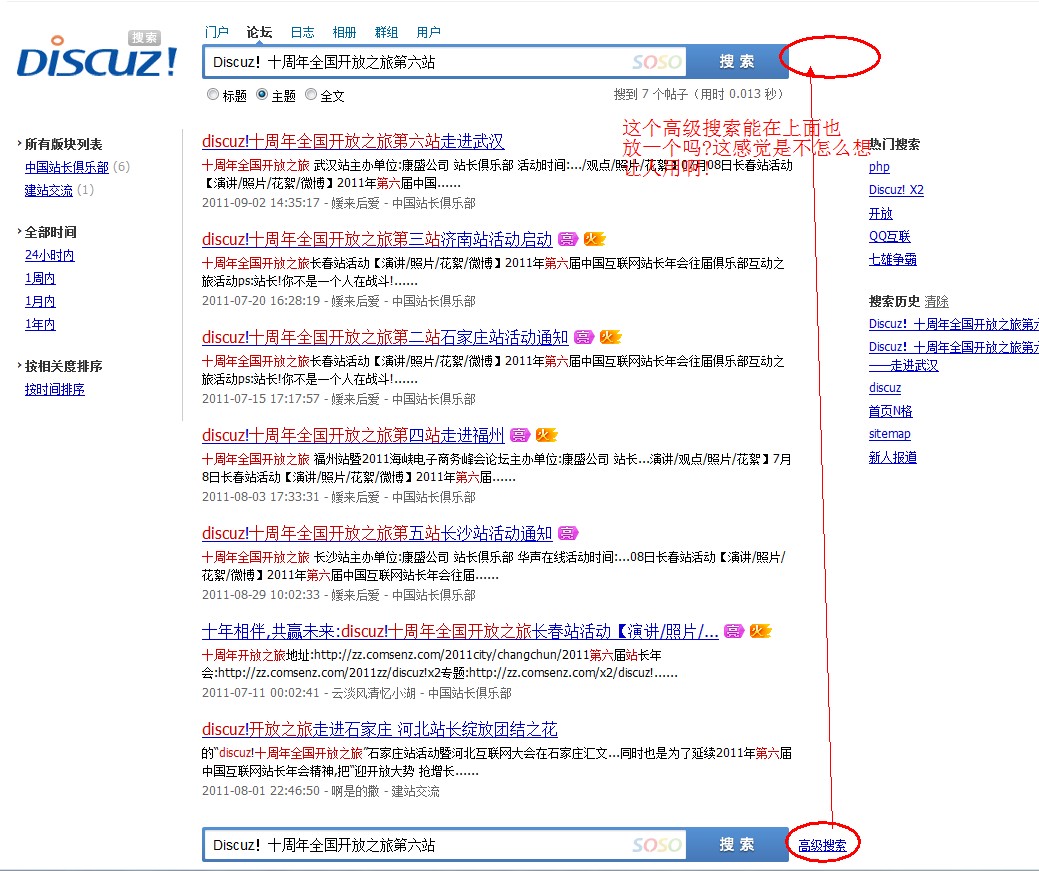Switch to the 论坛 search tab
The image size is (1039, 871).
click(x=259, y=32)
